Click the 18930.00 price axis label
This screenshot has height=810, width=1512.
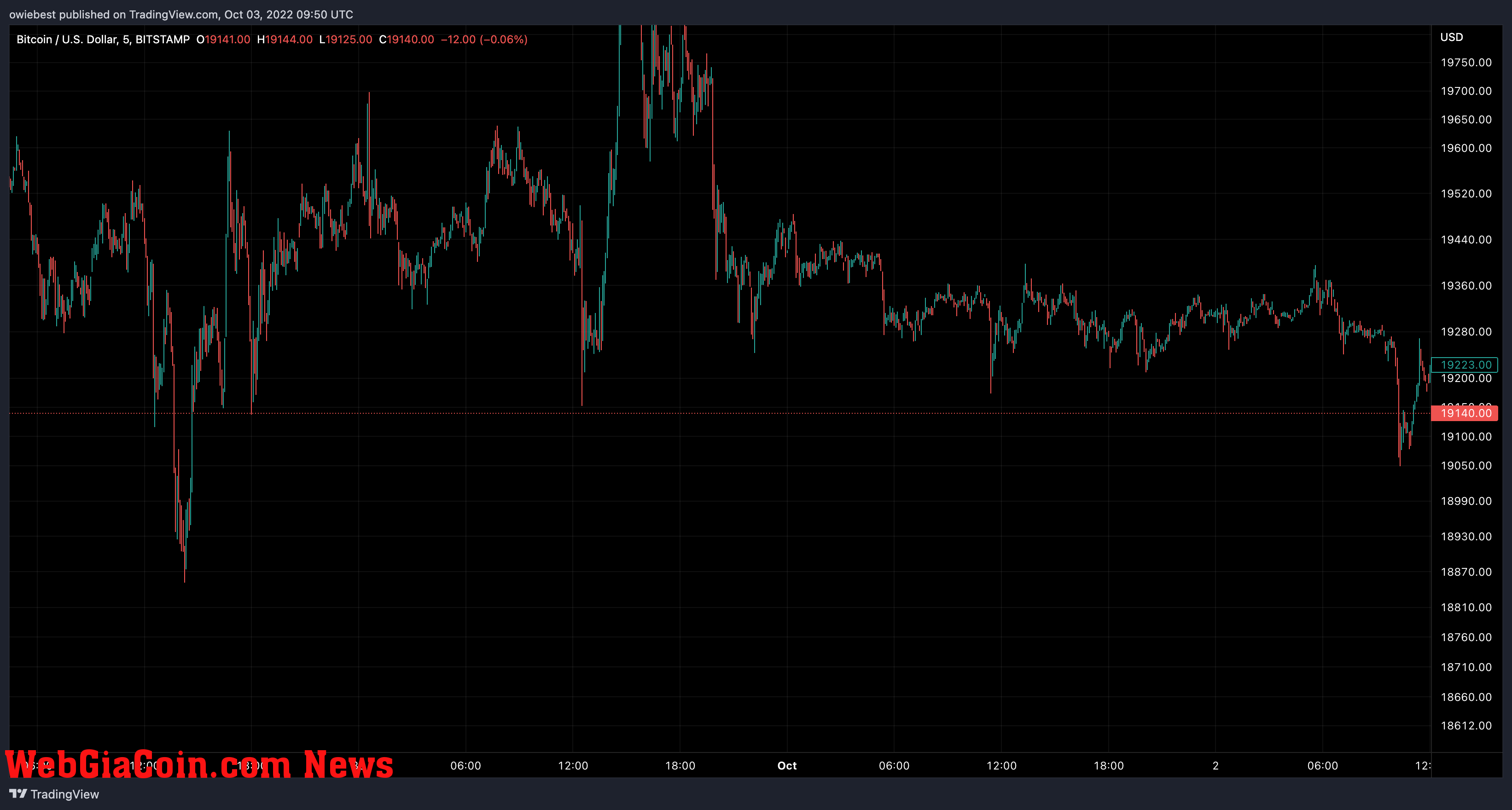click(1465, 536)
